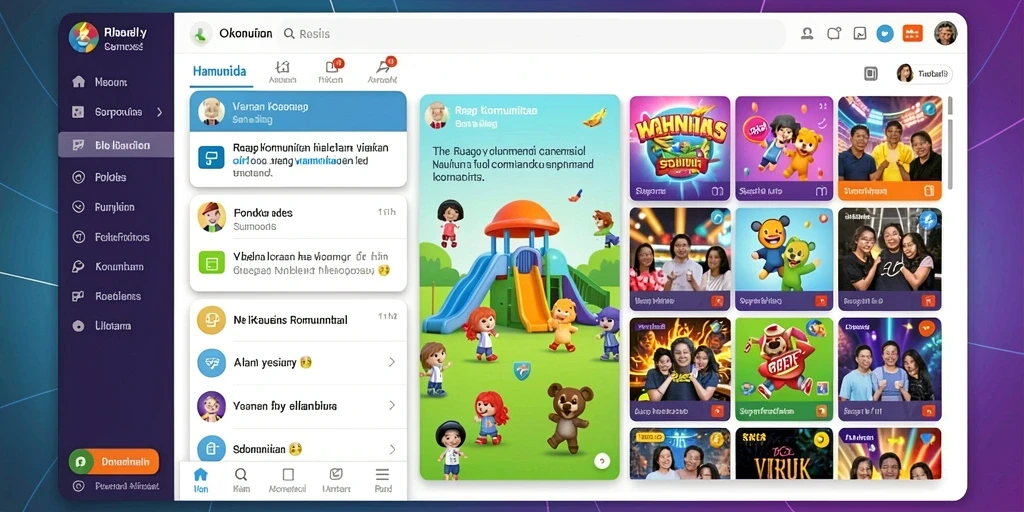Screen dimensions: 1024x512
Task: Open the Lllotarn sidebar item
Action: [101, 325]
